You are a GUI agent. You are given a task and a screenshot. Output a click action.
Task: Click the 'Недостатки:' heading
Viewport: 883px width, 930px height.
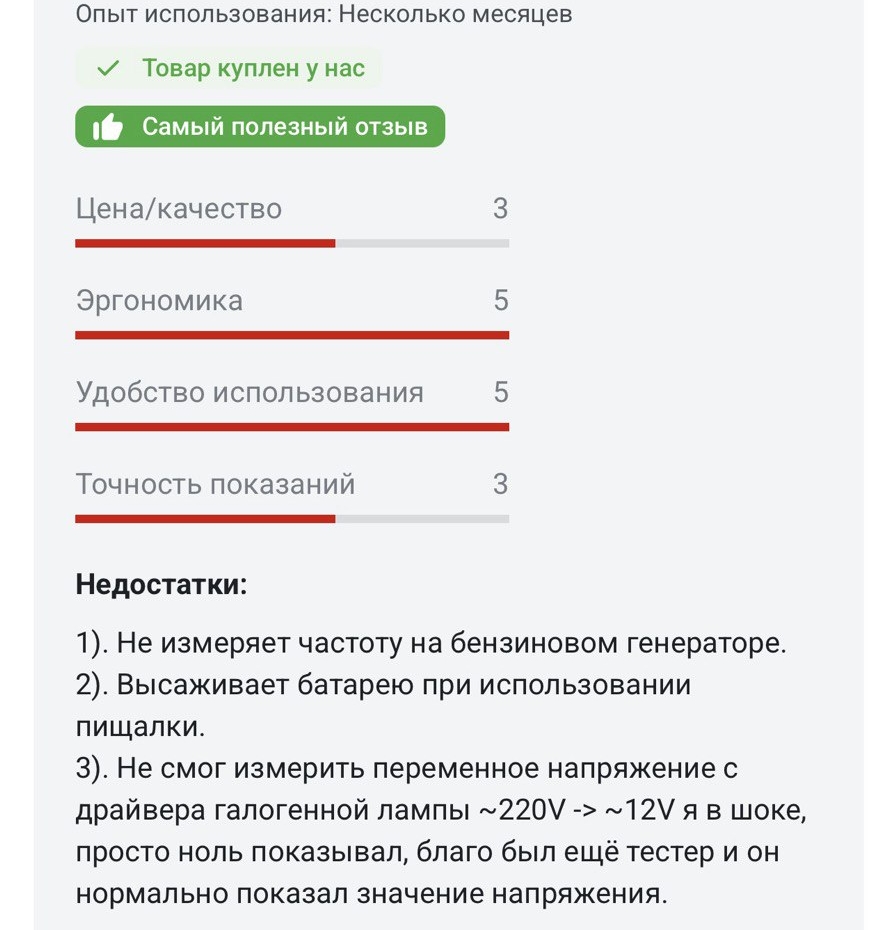161,584
